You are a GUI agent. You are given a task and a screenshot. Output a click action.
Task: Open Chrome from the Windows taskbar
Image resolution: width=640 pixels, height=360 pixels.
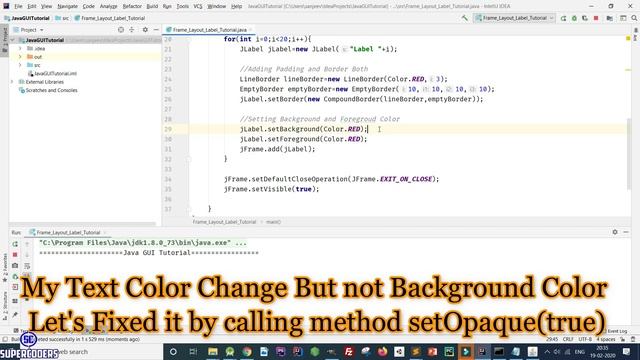pyautogui.click(x=247, y=352)
